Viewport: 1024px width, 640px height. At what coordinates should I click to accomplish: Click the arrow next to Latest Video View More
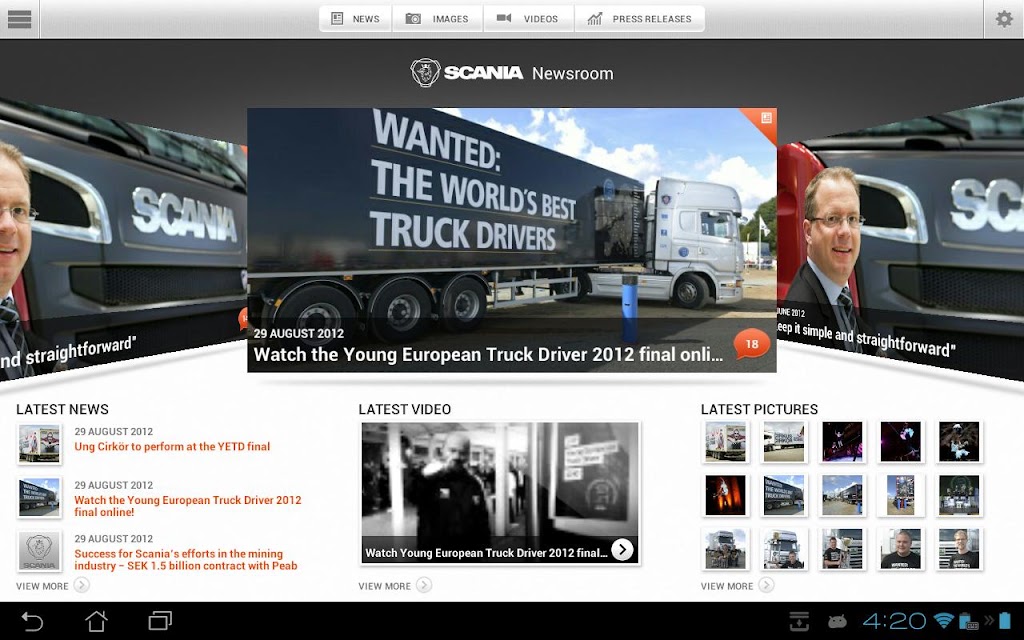[424, 585]
